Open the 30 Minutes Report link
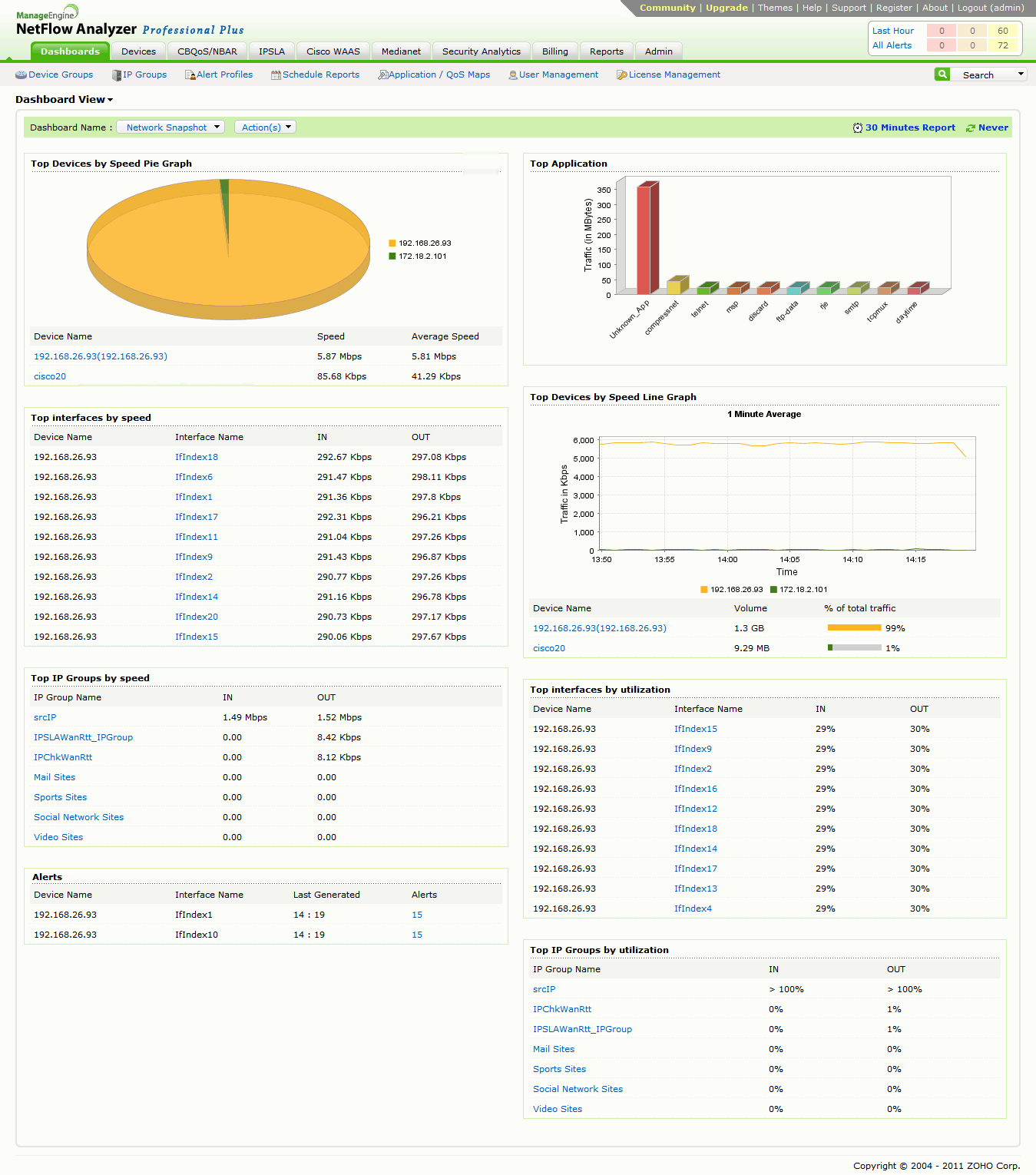Viewport: 1036px width, 1175px height. pyautogui.click(x=910, y=127)
